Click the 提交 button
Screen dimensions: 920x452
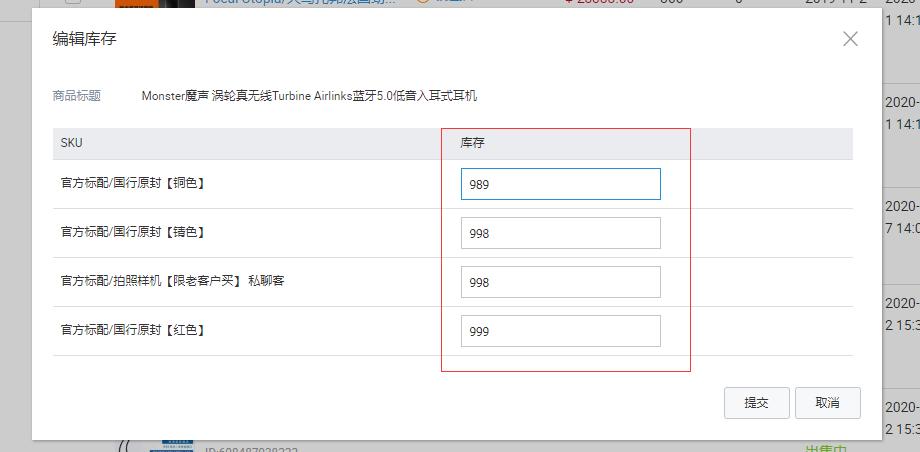tap(756, 403)
